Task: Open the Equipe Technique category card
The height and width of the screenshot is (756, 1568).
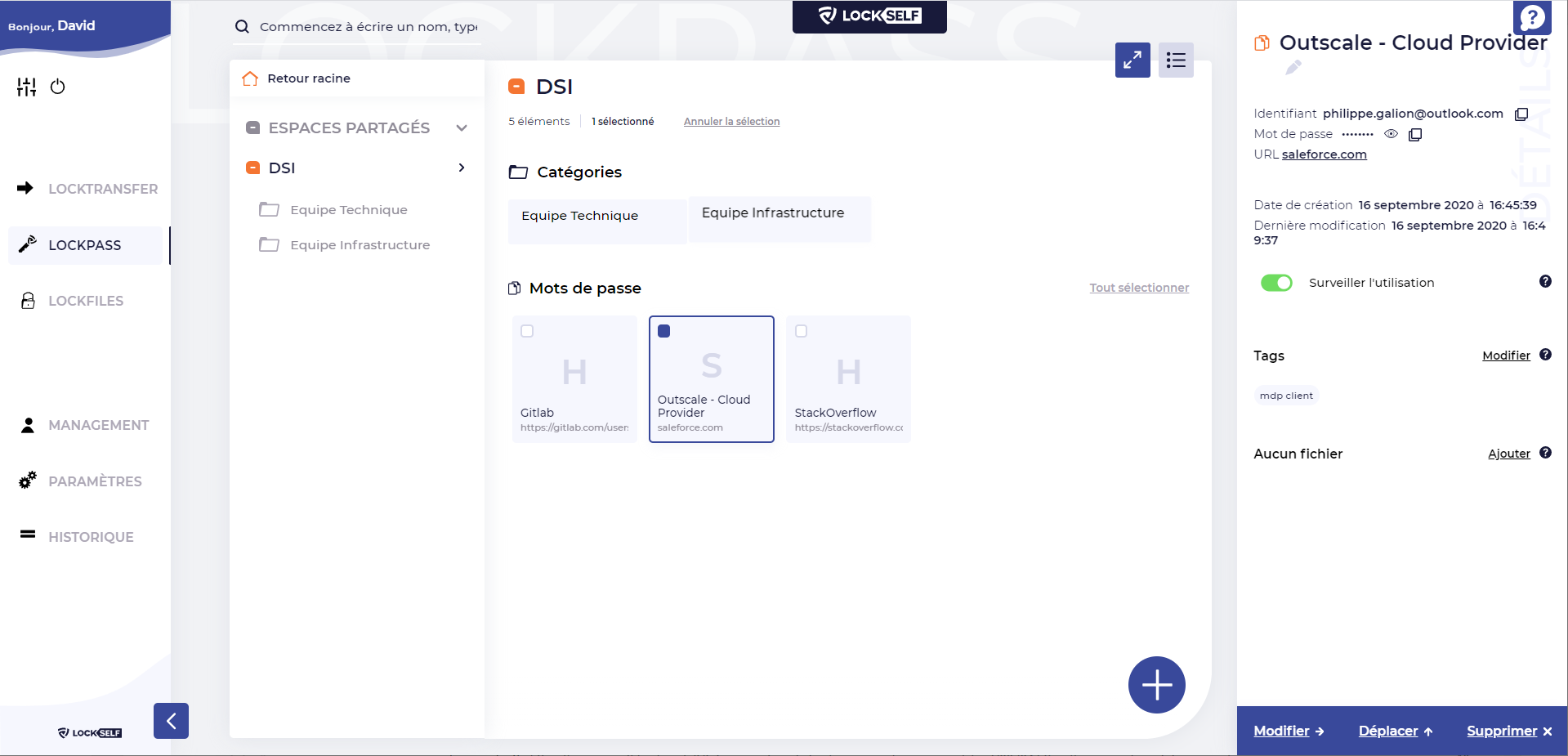Action: [597, 221]
